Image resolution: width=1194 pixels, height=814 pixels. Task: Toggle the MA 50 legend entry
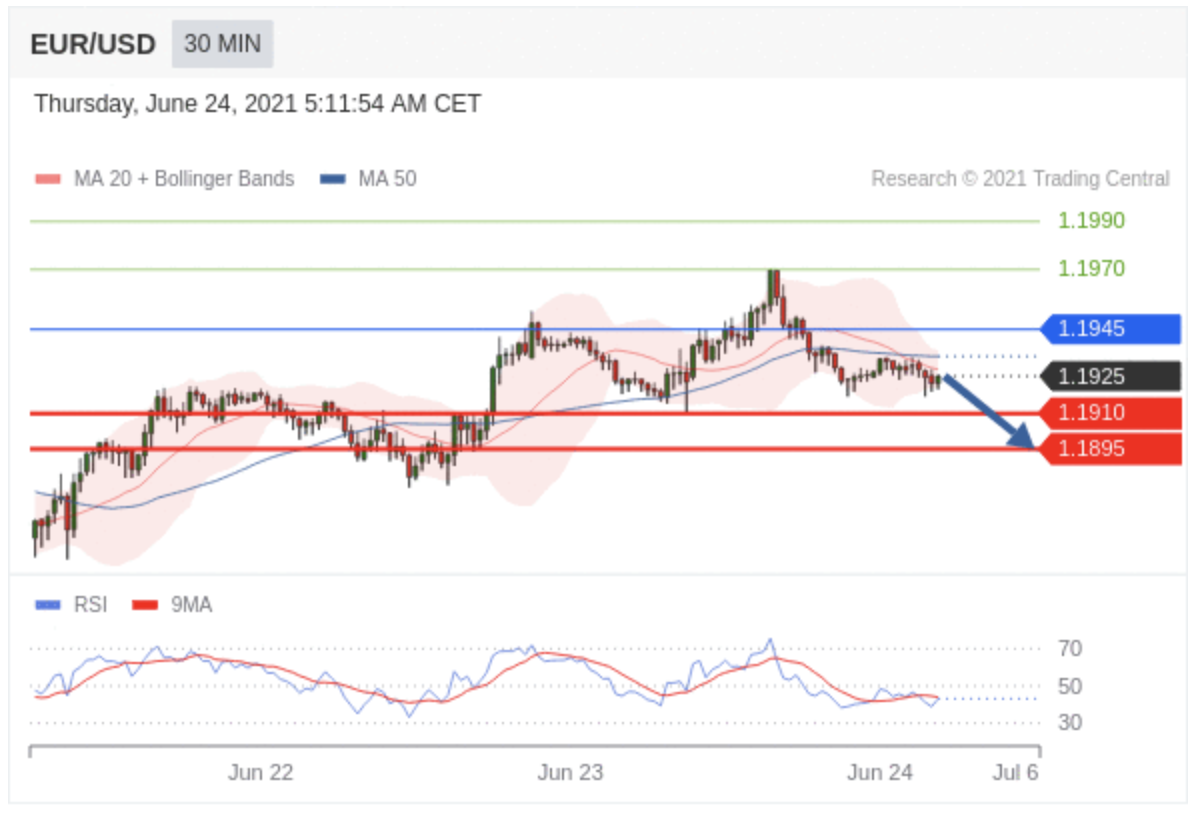[x=387, y=179]
